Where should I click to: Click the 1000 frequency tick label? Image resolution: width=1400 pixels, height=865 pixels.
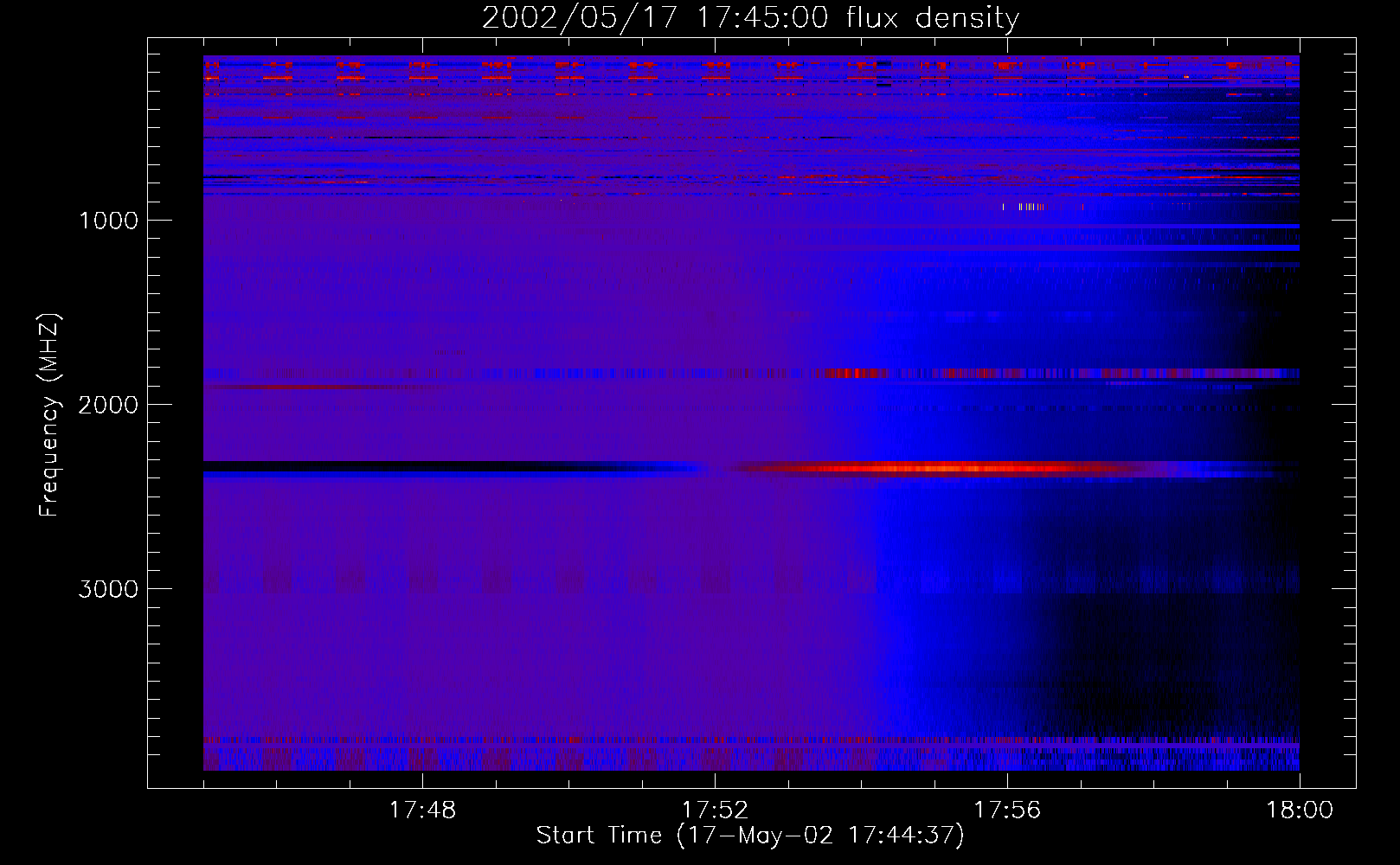click(108, 221)
